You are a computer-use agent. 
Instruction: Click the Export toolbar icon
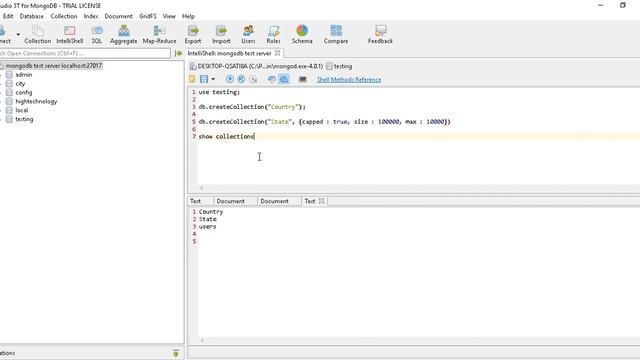click(x=193, y=34)
